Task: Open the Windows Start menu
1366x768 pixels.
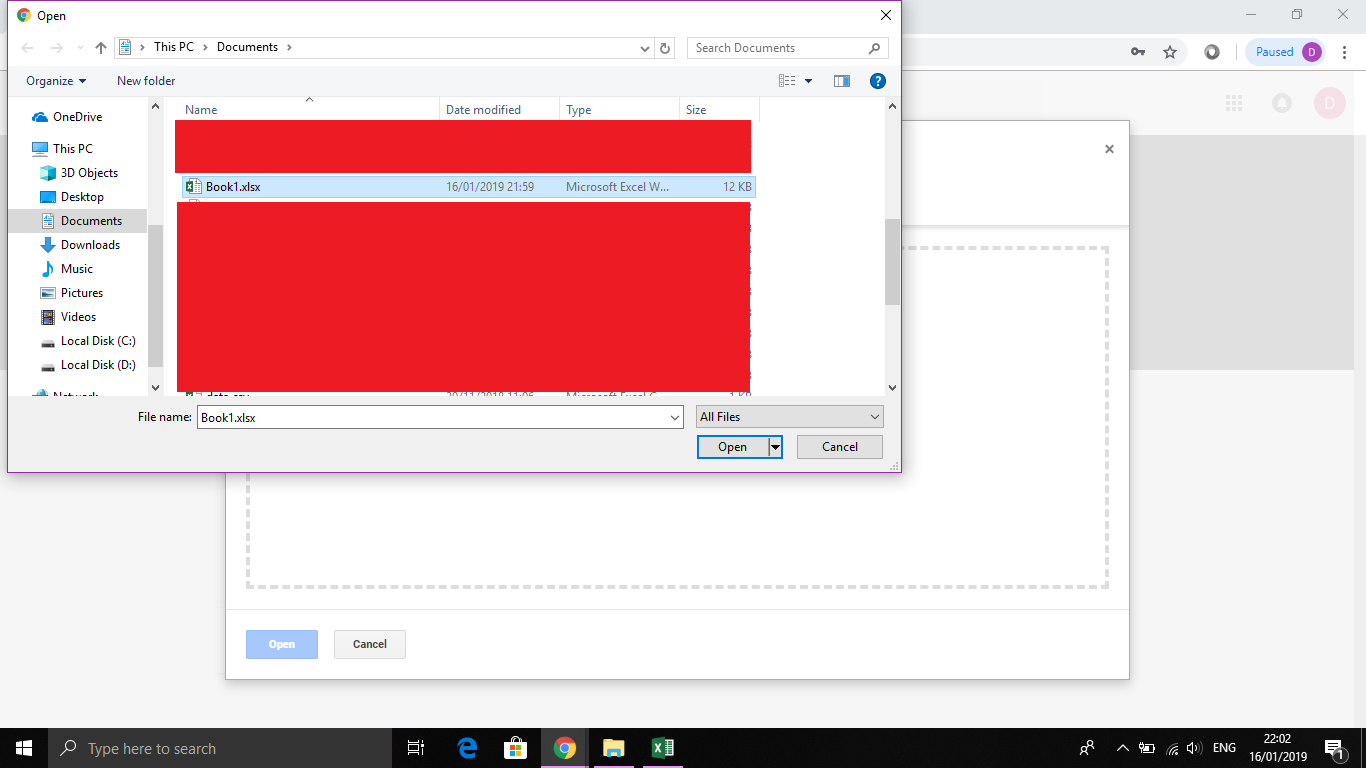Action: pos(24,748)
